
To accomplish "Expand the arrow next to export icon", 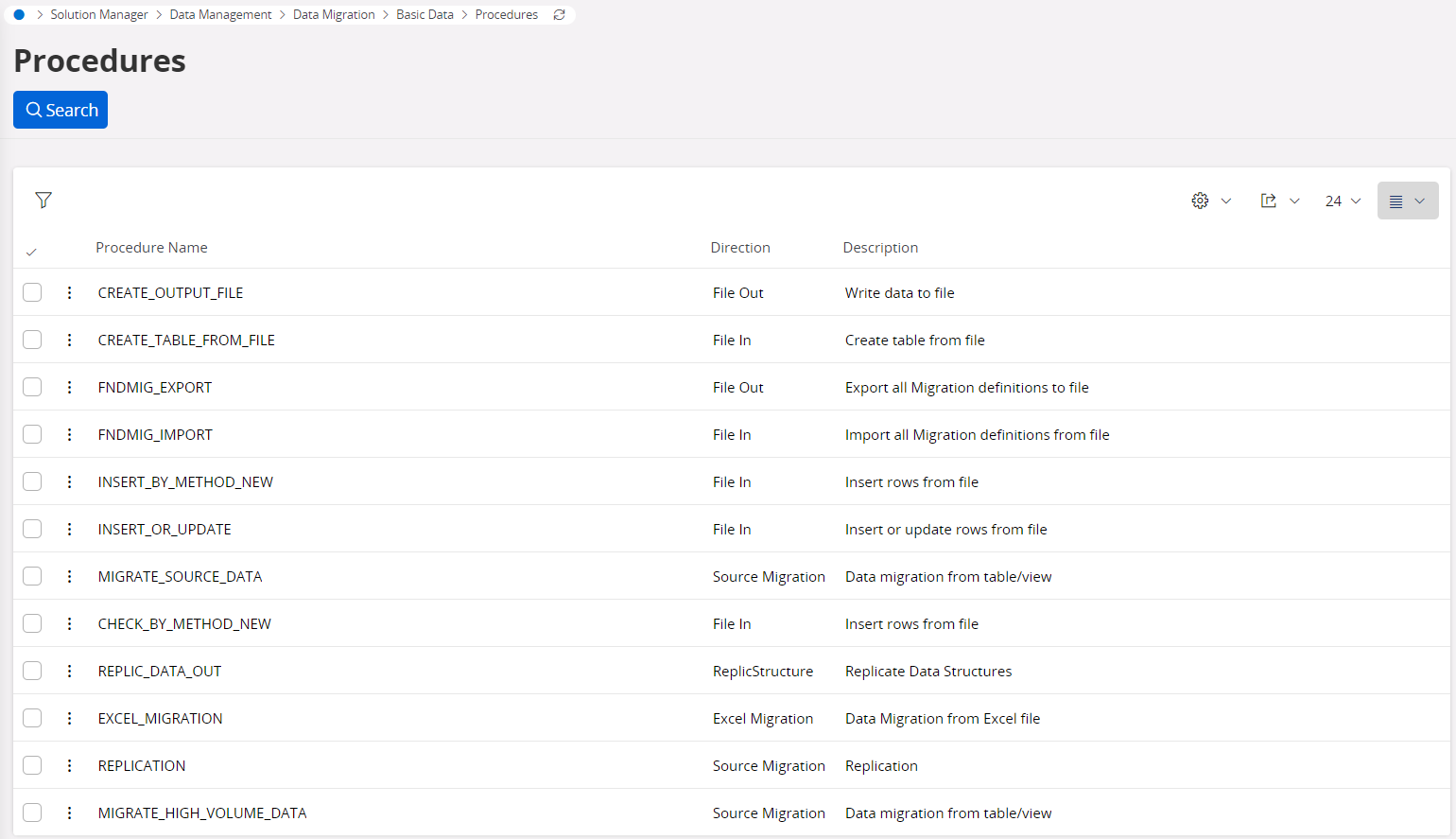I will (x=1294, y=201).
